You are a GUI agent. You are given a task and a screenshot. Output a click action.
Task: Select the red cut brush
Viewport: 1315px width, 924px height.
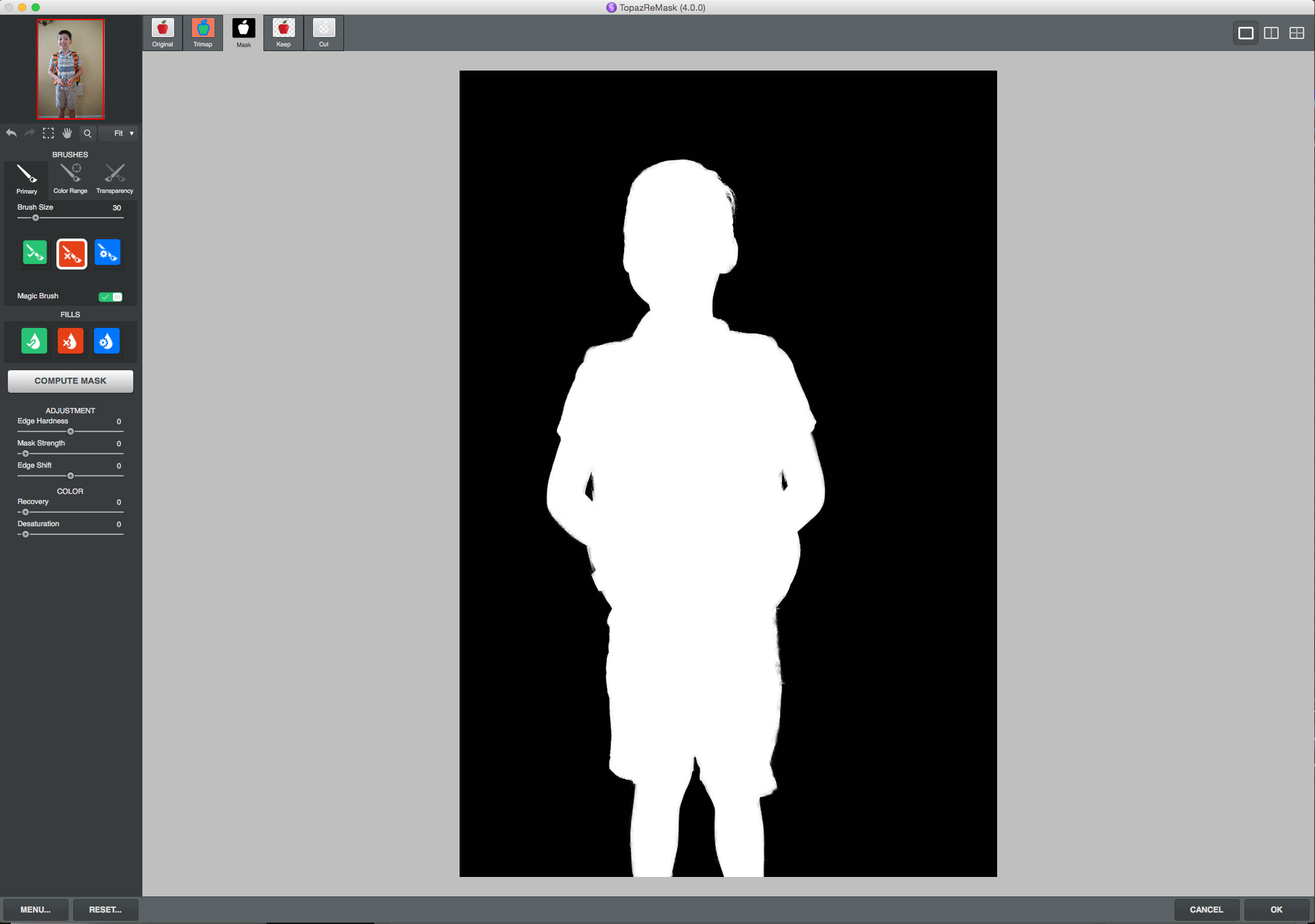click(71, 253)
